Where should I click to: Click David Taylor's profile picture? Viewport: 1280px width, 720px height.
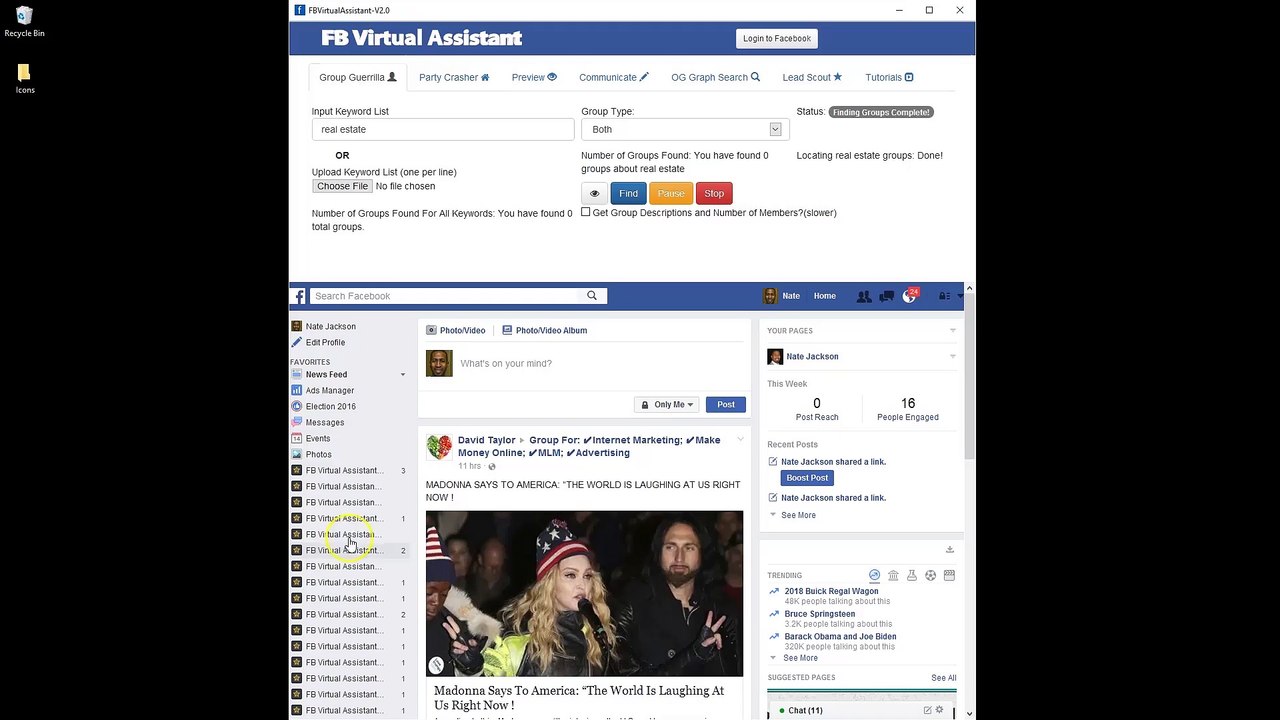439,447
